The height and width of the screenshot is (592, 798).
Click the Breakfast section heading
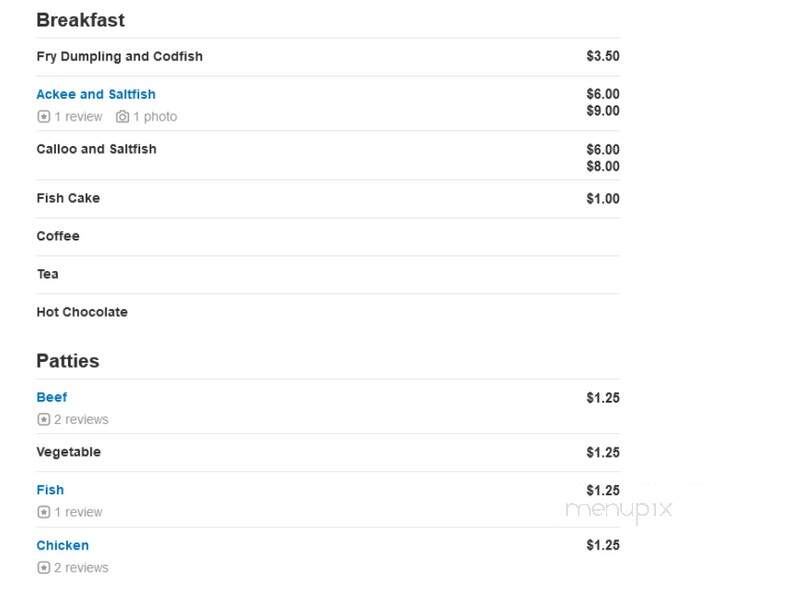[80, 20]
